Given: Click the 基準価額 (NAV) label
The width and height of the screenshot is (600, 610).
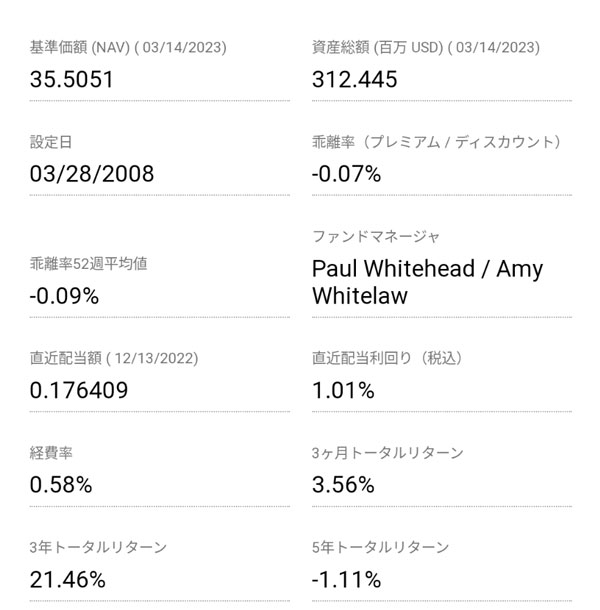Looking at the screenshot, I should 128,47.
